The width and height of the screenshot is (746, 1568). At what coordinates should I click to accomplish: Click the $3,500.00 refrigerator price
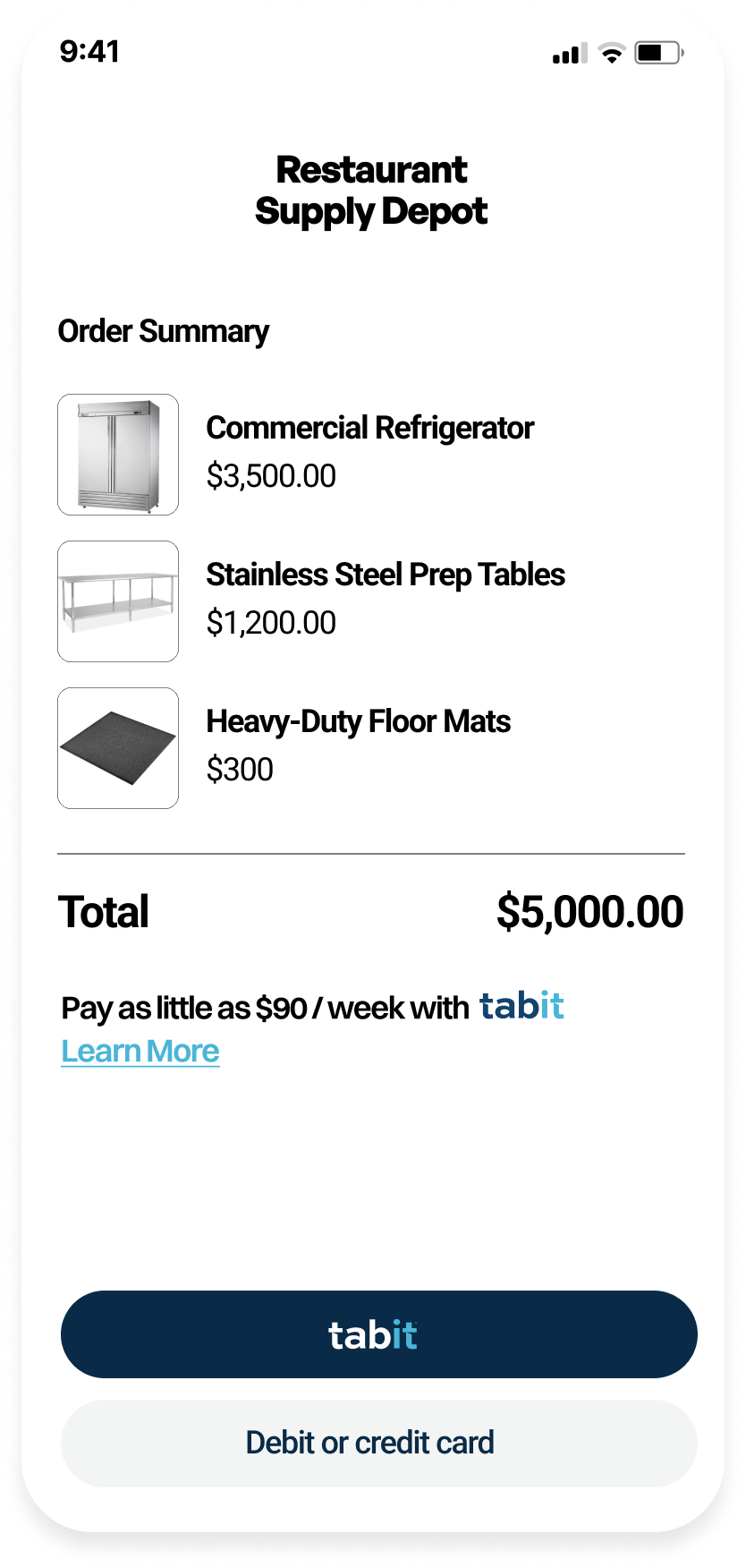click(271, 476)
